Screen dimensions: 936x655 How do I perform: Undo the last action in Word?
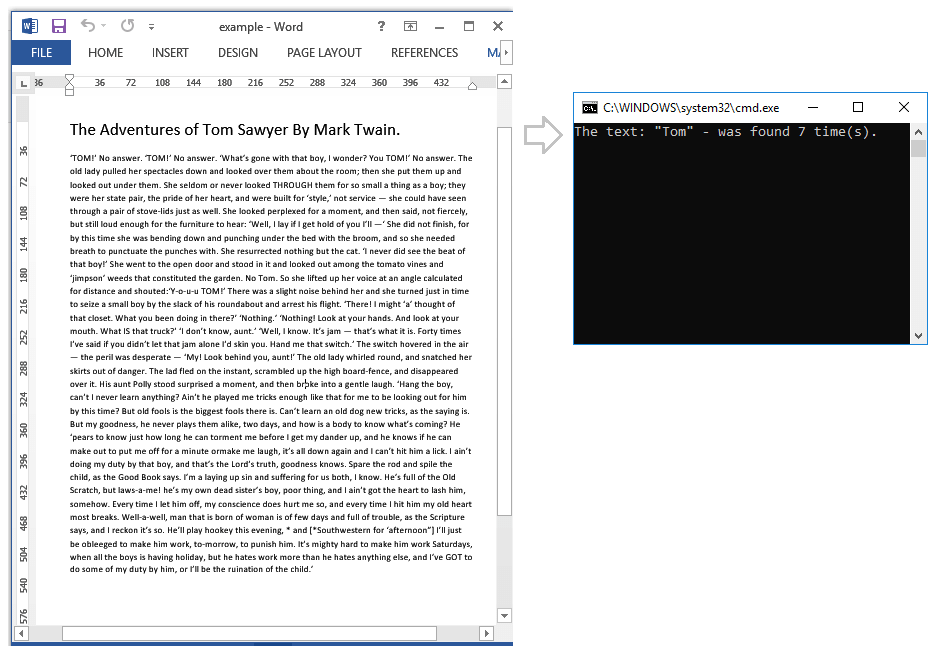click(89, 26)
